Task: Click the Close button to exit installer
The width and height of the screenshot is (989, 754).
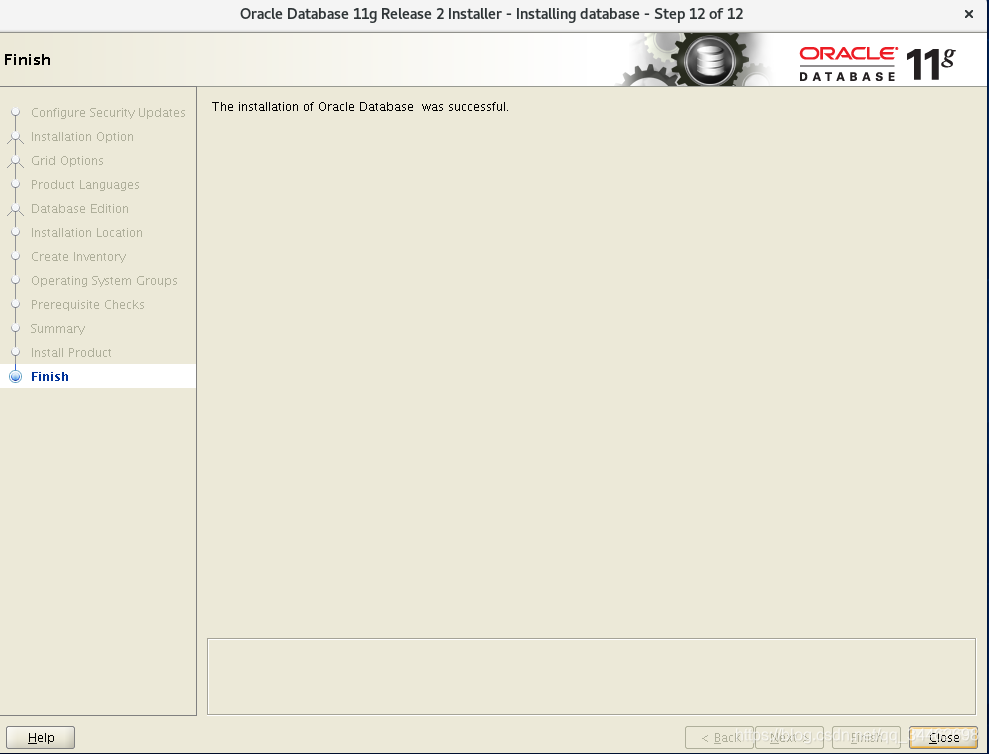Action: (x=943, y=737)
